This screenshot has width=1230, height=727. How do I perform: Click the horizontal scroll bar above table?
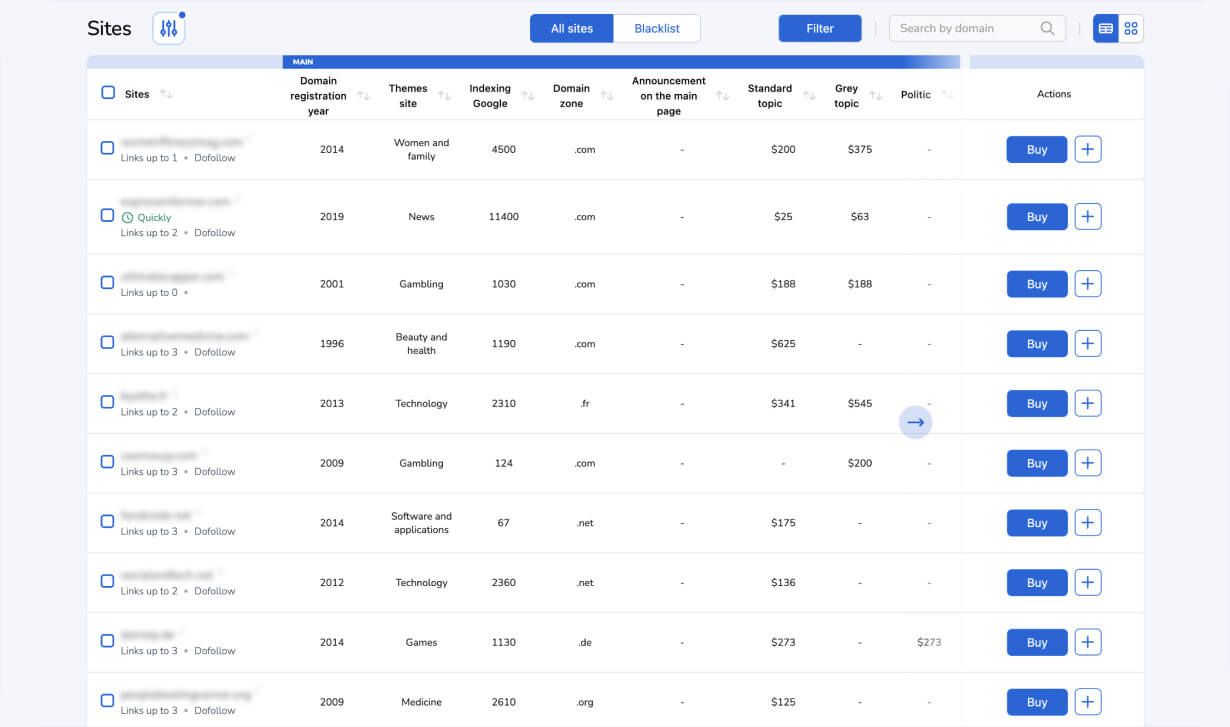620,62
